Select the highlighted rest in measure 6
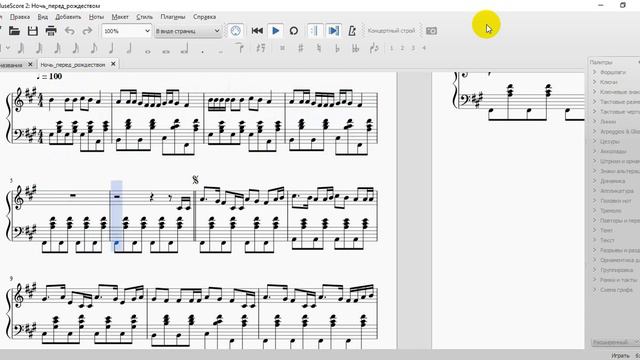This screenshot has height=360, width=640. tap(117, 197)
